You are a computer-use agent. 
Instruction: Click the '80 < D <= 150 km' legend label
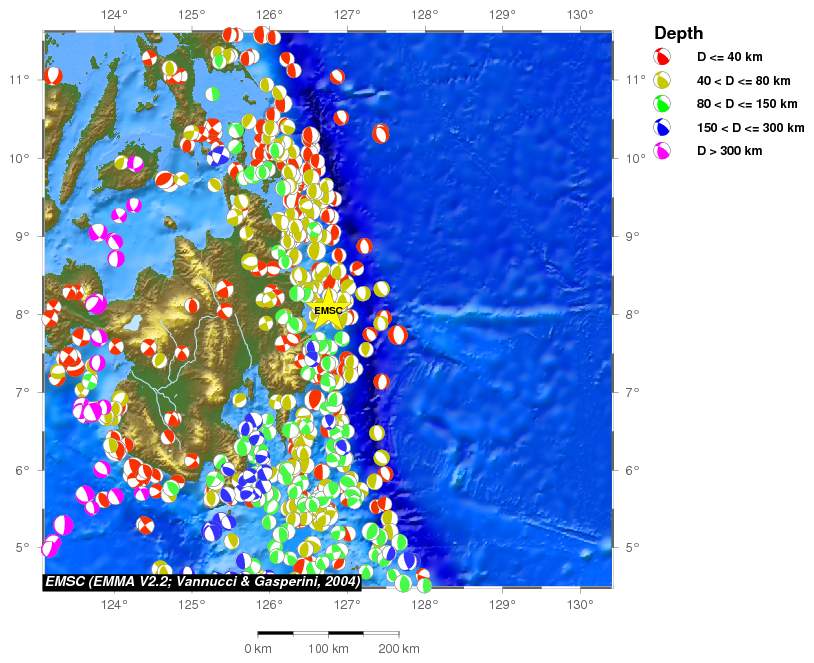747,104
